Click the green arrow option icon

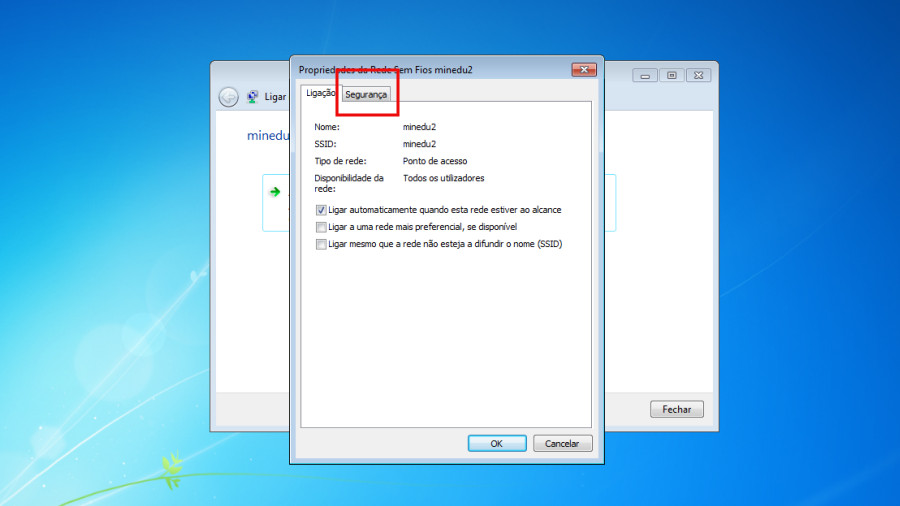pos(274,191)
